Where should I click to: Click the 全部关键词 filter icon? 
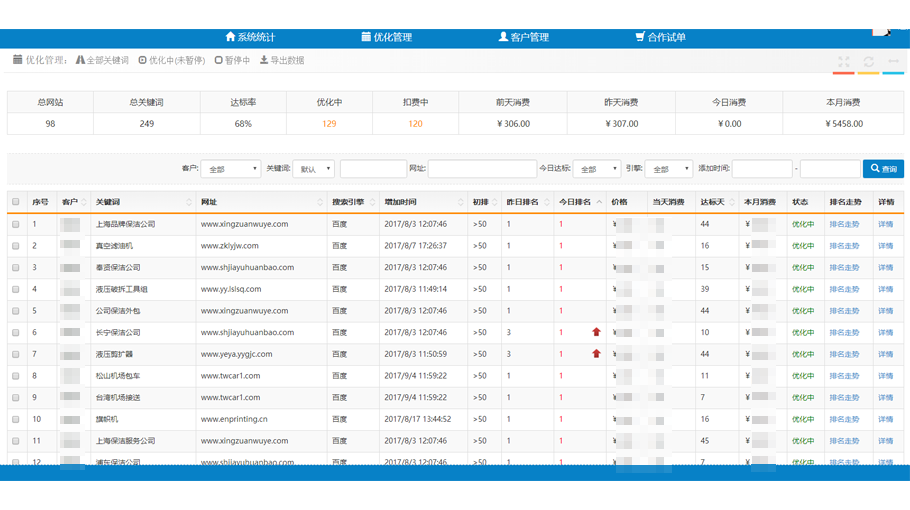coord(80,60)
